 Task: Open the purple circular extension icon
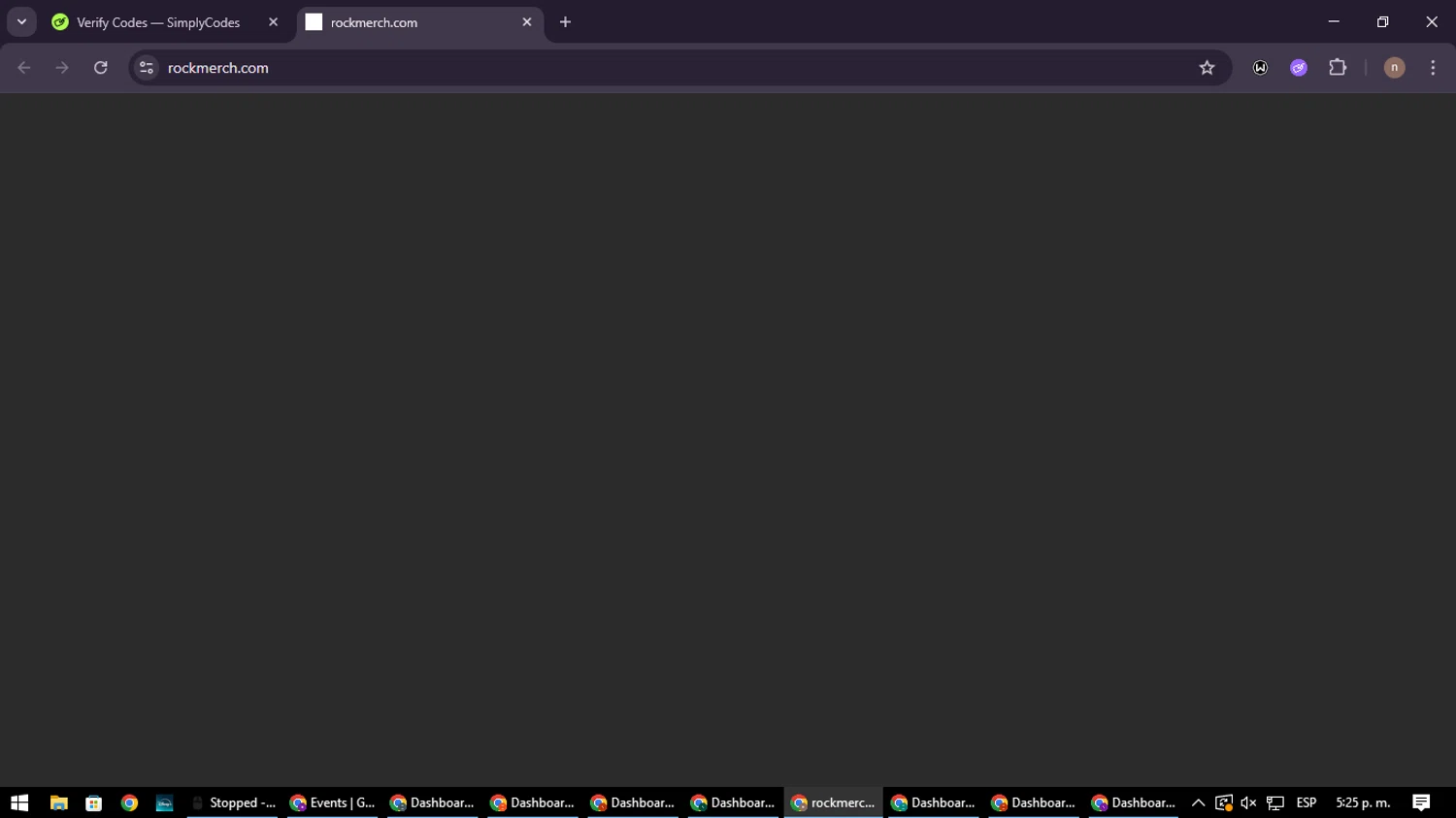pos(1299,68)
